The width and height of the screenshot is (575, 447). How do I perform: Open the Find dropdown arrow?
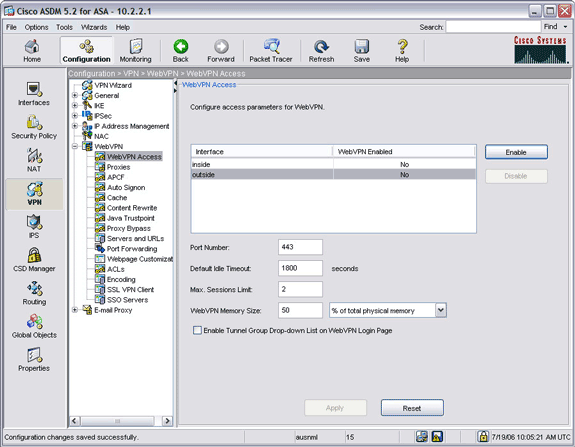(x=565, y=27)
